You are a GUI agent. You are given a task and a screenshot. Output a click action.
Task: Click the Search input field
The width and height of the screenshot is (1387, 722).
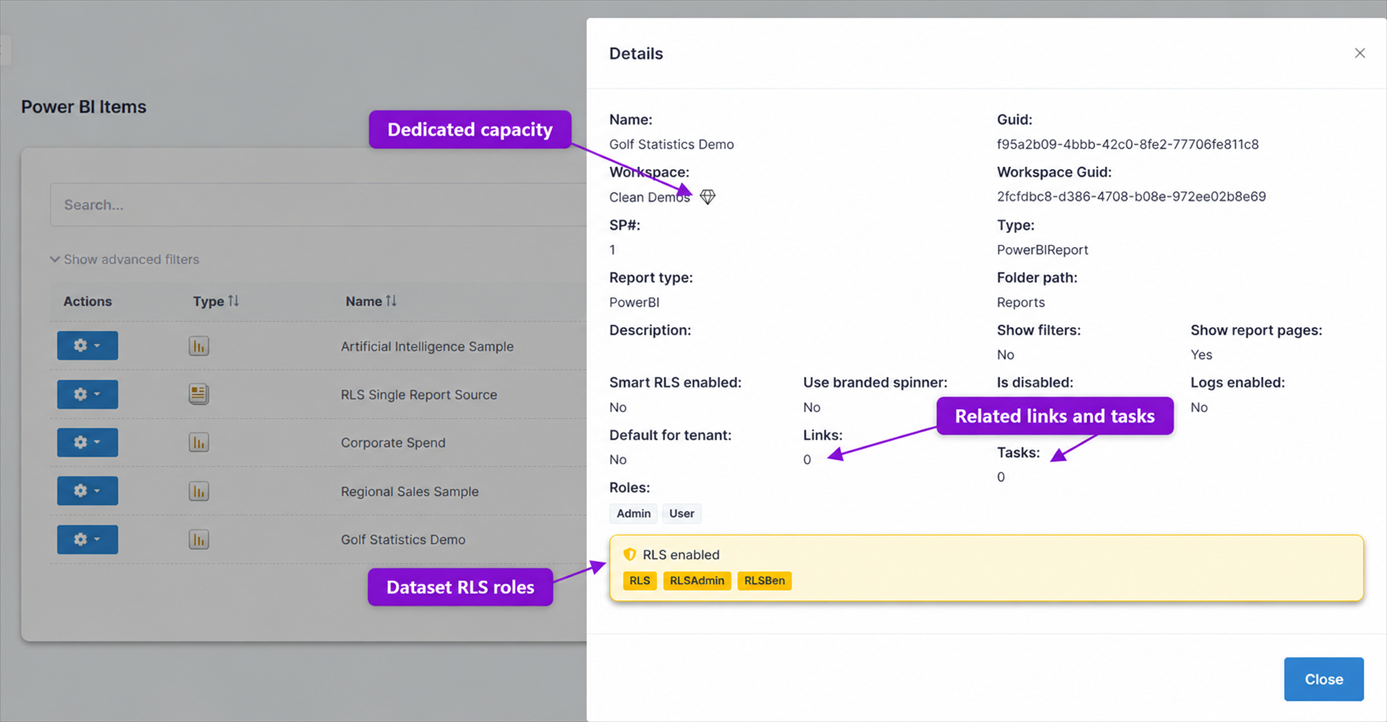click(318, 205)
